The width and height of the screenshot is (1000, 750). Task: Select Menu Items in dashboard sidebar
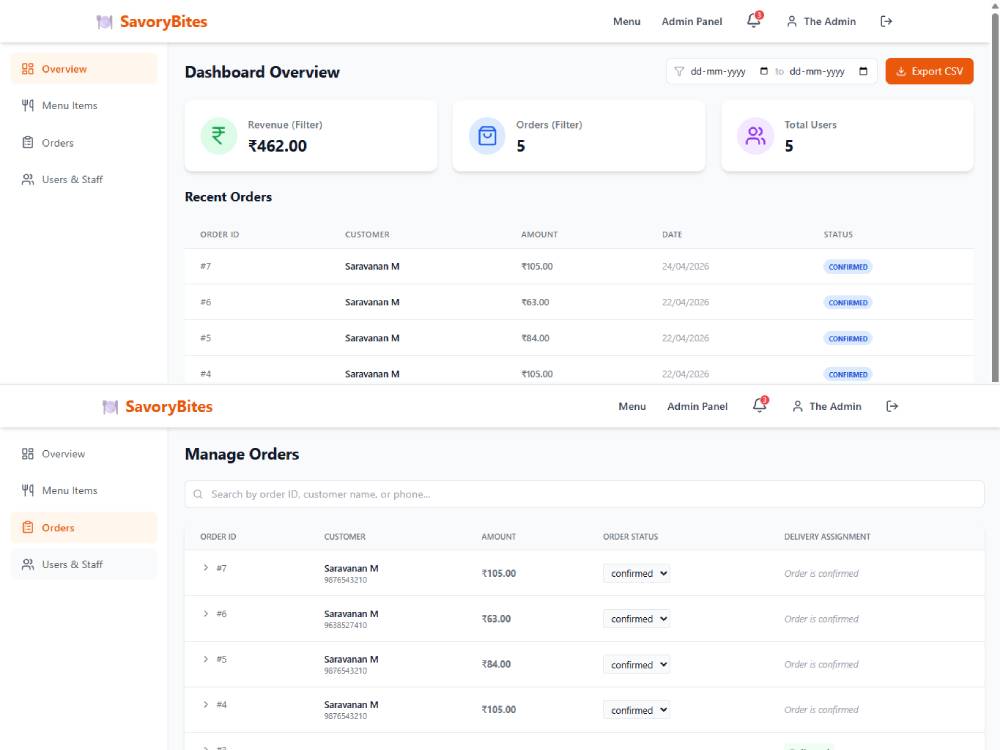(x=84, y=105)
